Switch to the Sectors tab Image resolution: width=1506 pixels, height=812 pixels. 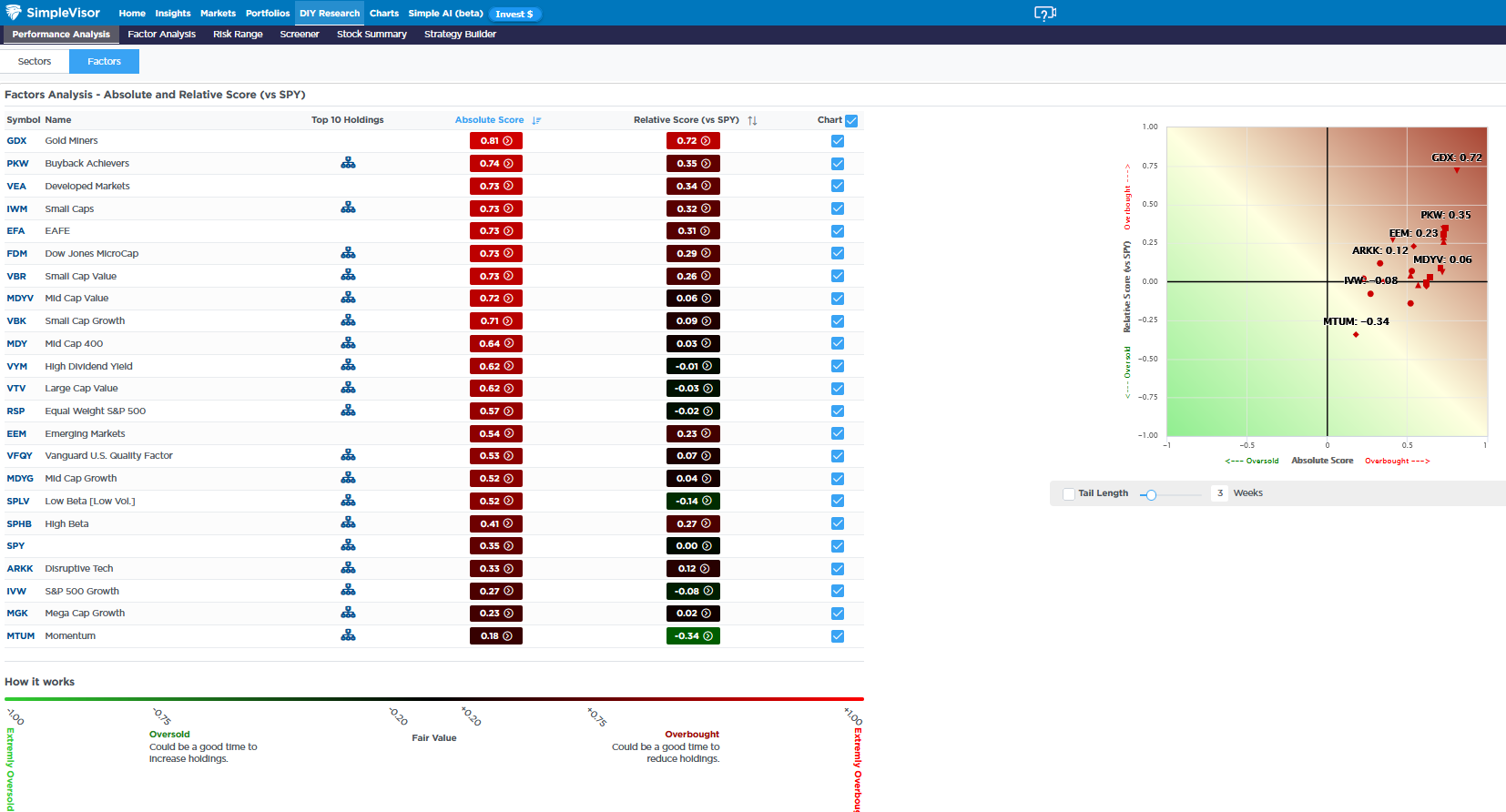[x=35, y=61]
